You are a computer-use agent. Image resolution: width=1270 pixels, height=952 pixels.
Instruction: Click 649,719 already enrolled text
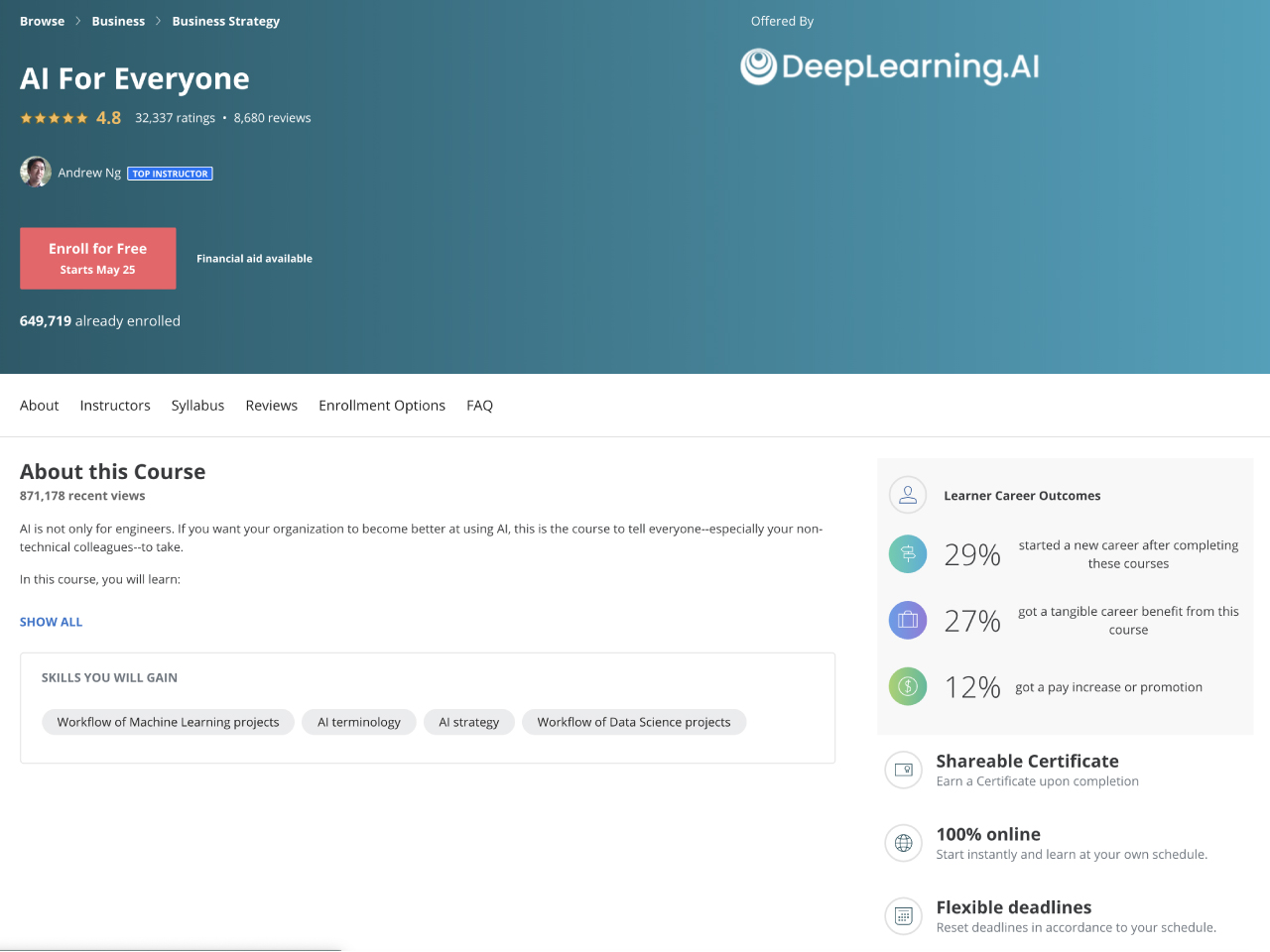[100, 321]
